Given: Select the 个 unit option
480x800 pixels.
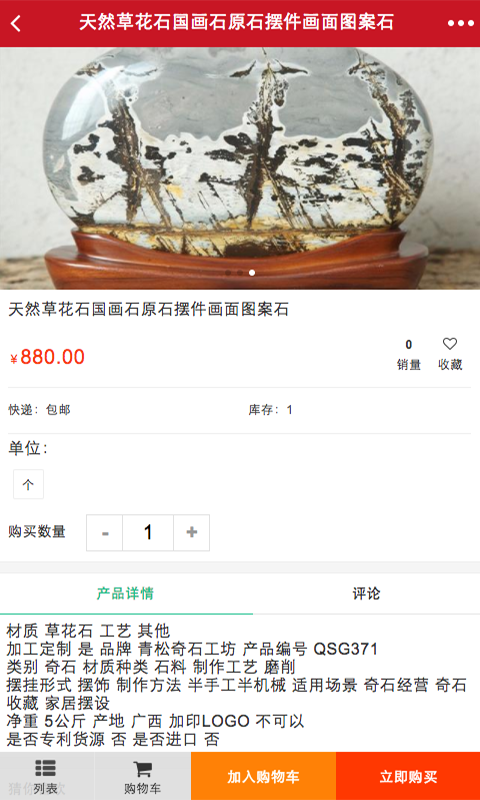Looking at the screenshot, I should (x=28, y=484).
